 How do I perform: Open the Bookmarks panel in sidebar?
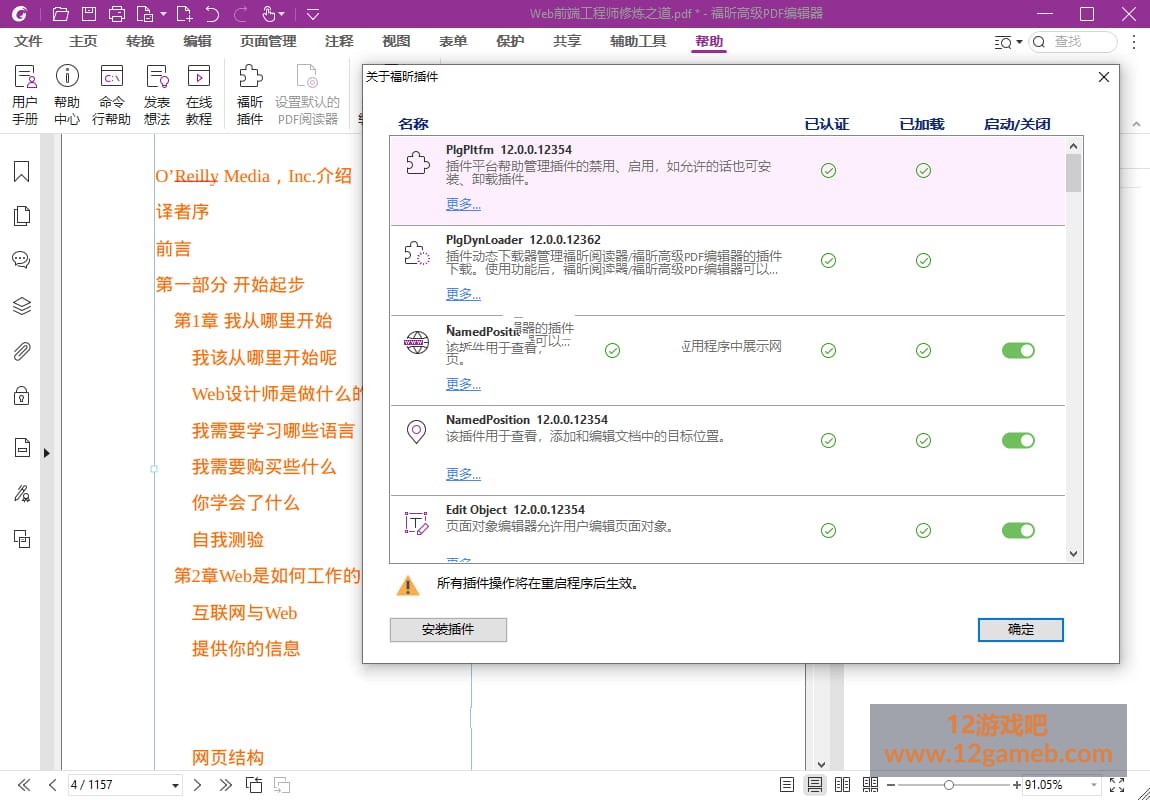tap(21, 171)
